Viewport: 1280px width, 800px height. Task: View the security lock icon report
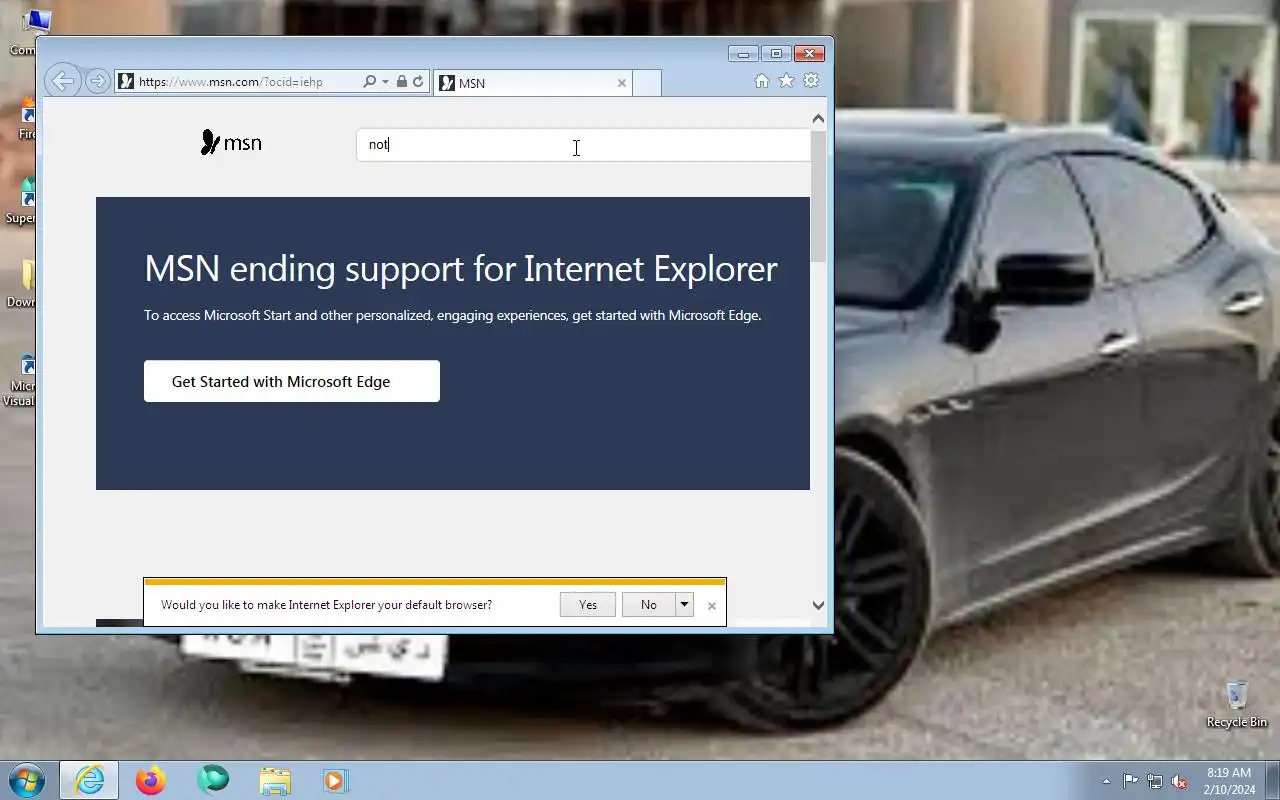[x=402, y=82]
